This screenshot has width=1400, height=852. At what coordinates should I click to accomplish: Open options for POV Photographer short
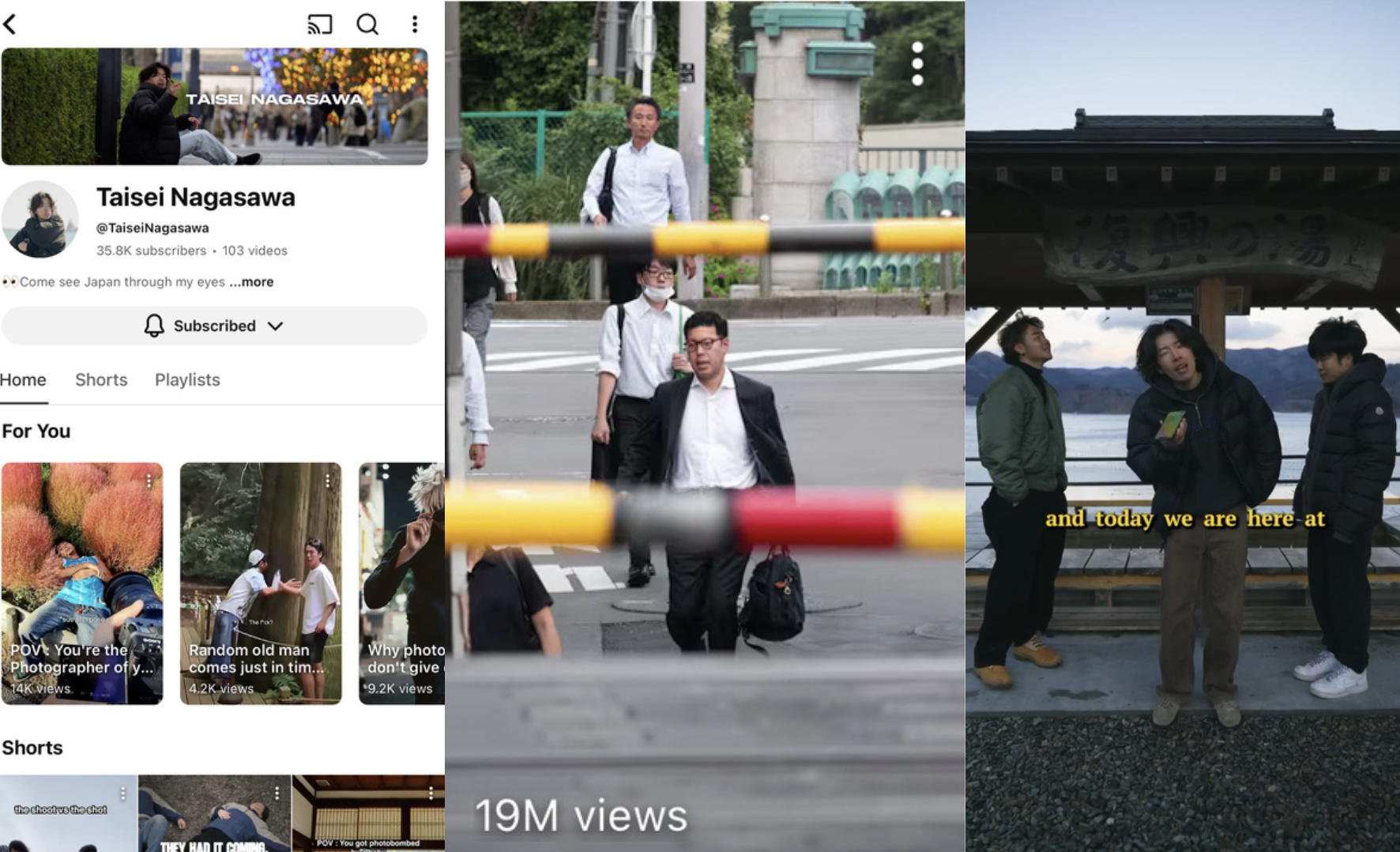149,481
